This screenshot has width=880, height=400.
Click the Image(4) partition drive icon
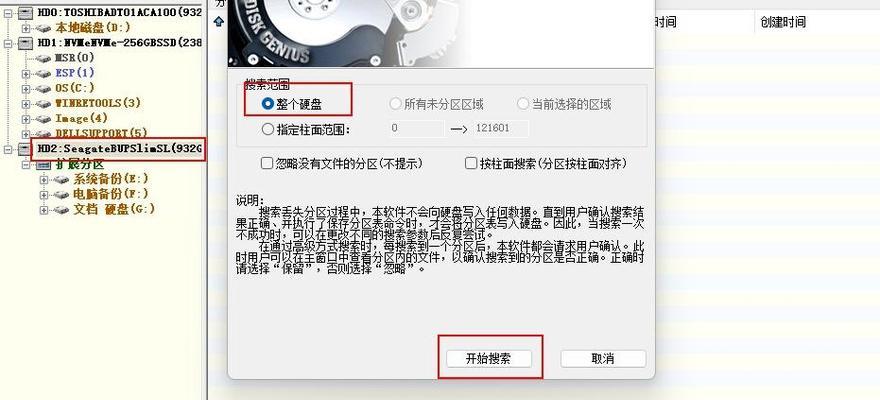[43, 119]
